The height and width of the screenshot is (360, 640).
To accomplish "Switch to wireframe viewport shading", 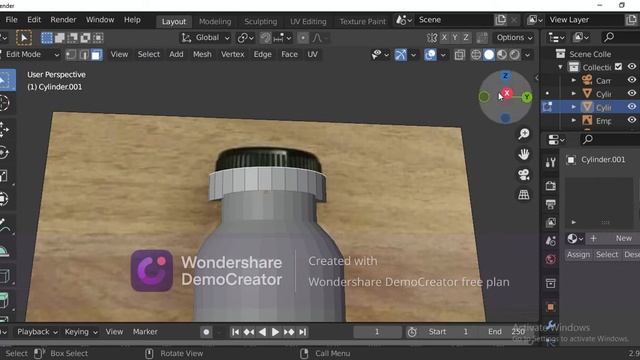I will pos(476,55).
